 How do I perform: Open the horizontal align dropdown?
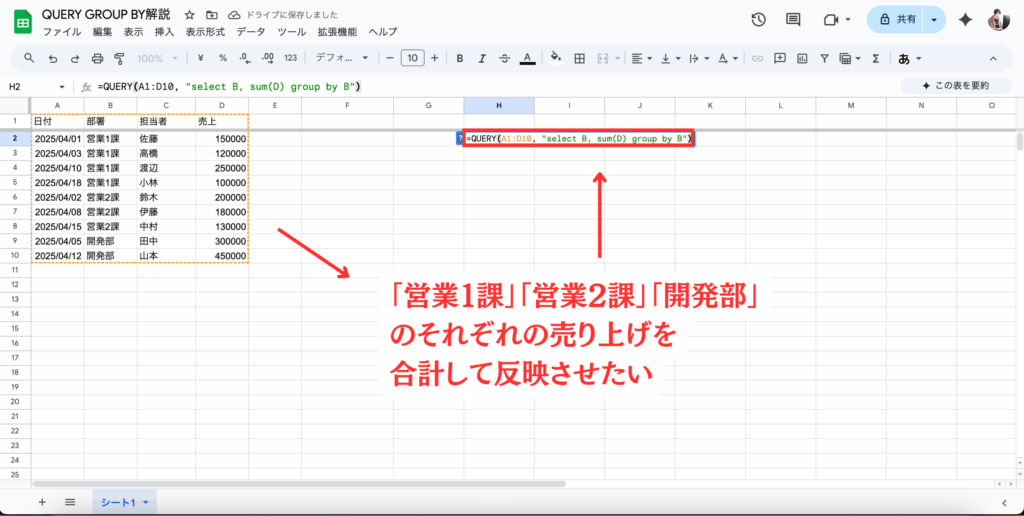tap(641, 58)
